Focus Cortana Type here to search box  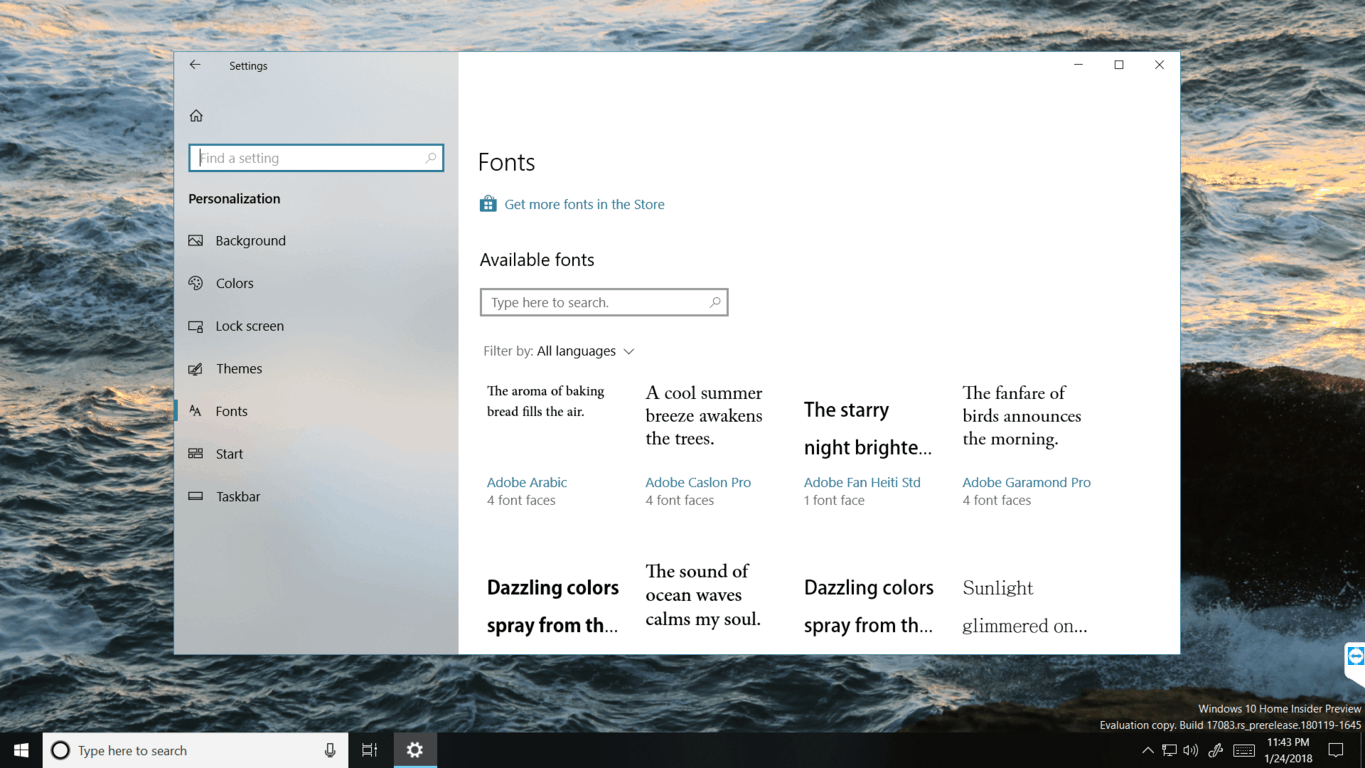coord(195,750)
